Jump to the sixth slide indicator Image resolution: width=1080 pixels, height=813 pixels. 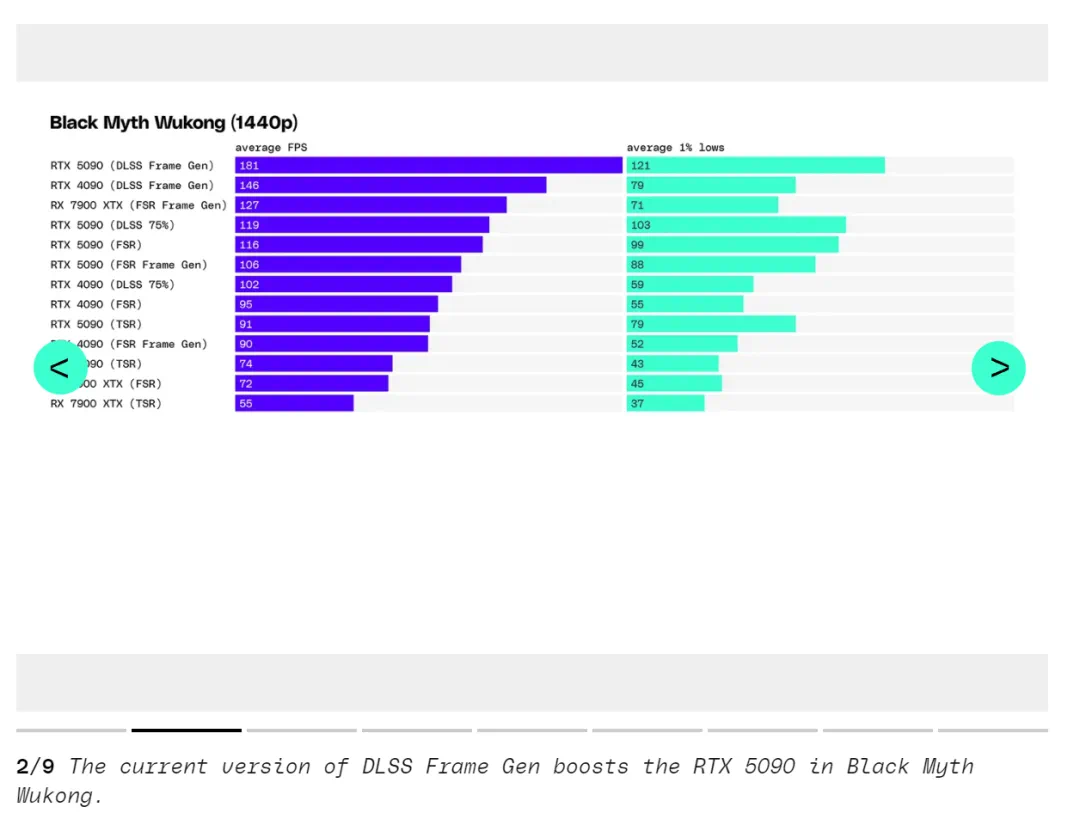point(647,730)
